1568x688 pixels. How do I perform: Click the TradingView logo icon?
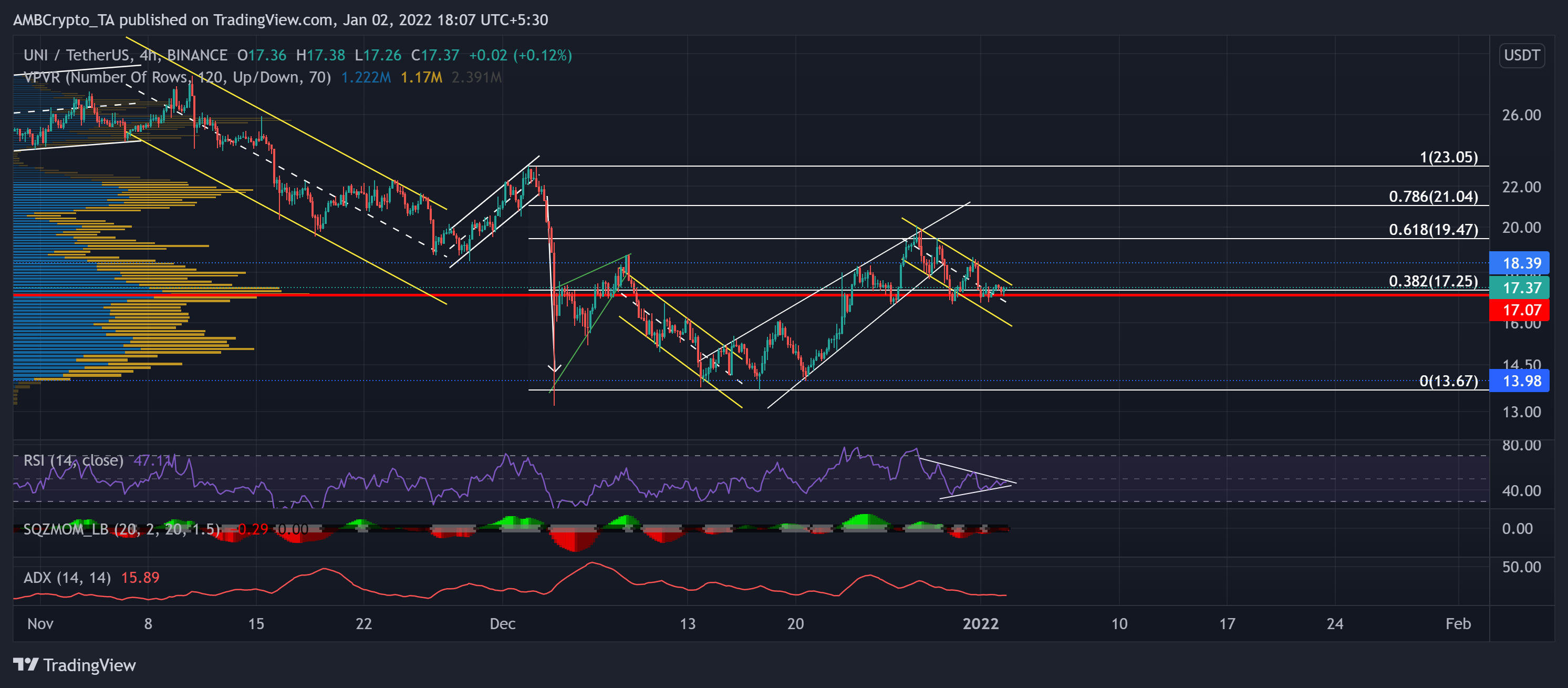(26, 664)
